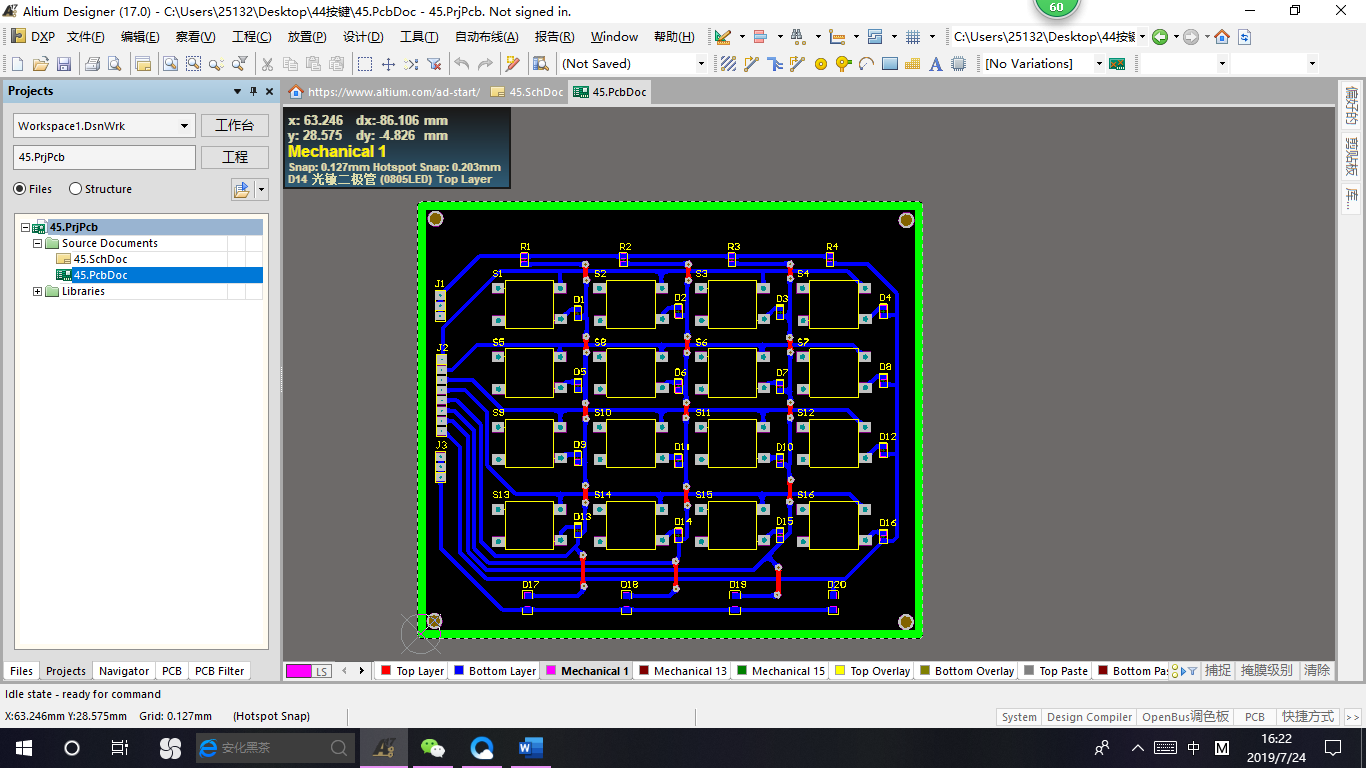Click the 掩膜级别 Mask Level button

(x=1266, y=670)
